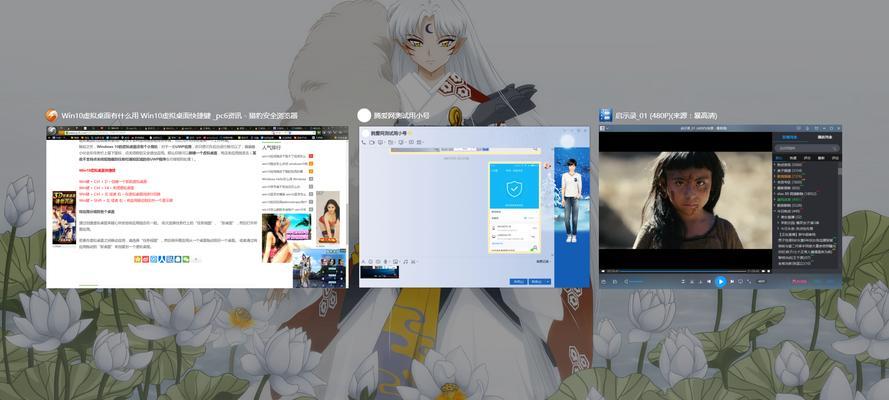The image size is (889, 400).
Task: Click the music note icon in QQ input toolbar
Action: [406, 262]
